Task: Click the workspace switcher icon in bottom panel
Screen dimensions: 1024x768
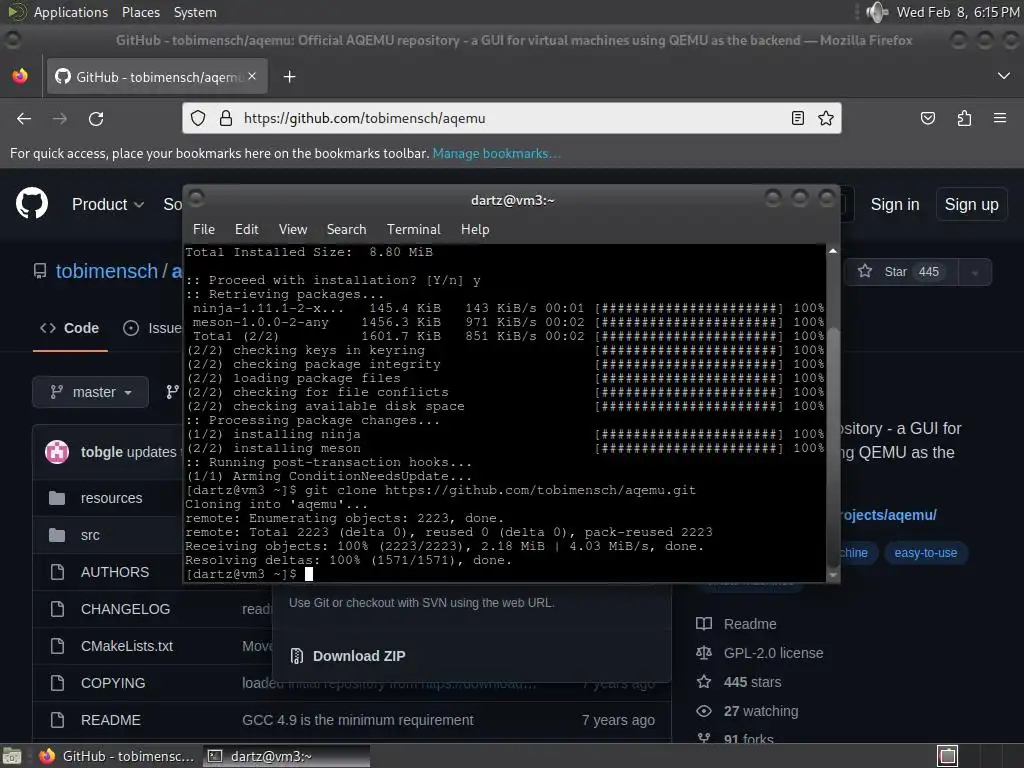Action: (948, 756)
